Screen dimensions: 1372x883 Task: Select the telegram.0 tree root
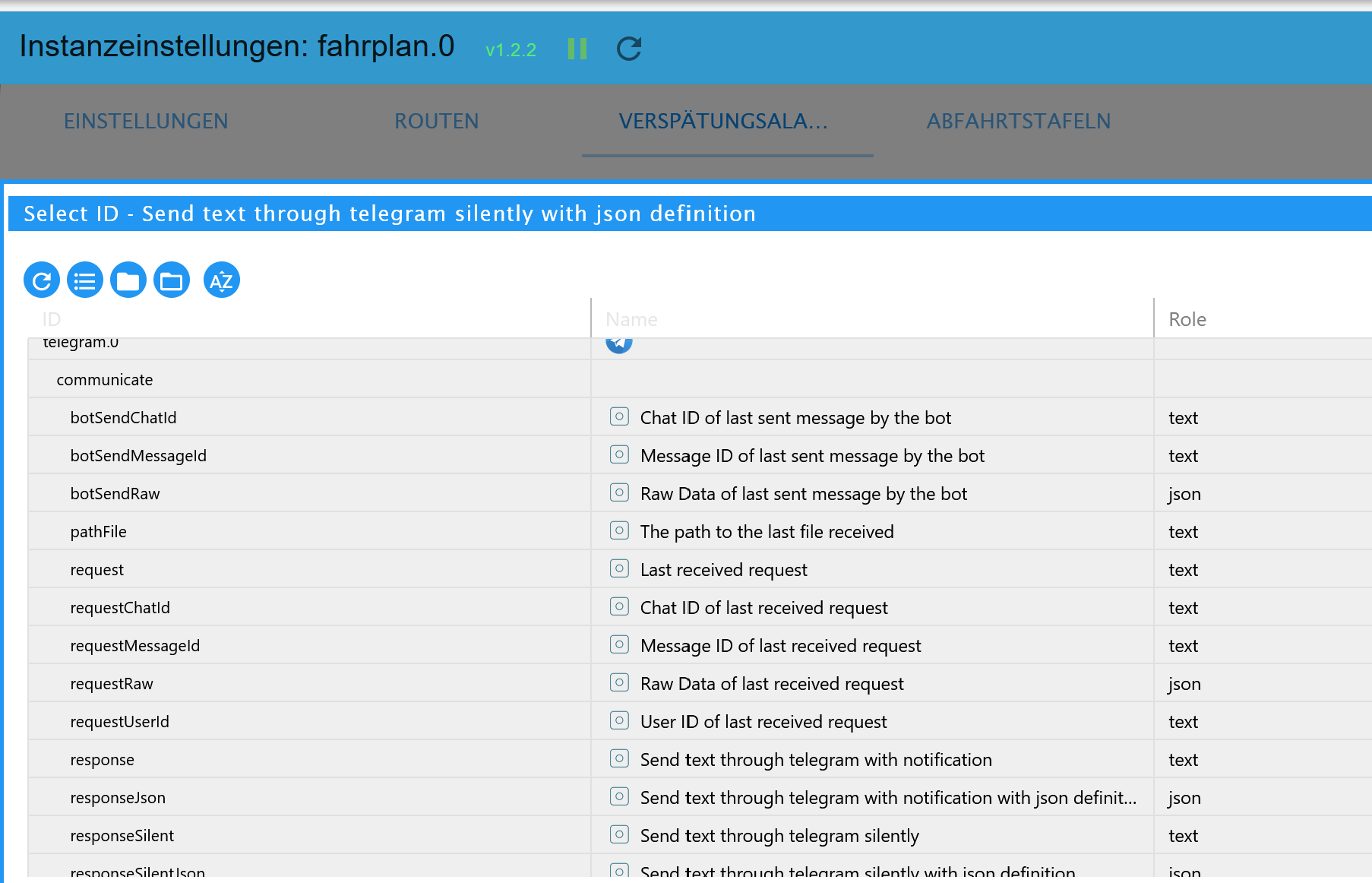point(81,343)
